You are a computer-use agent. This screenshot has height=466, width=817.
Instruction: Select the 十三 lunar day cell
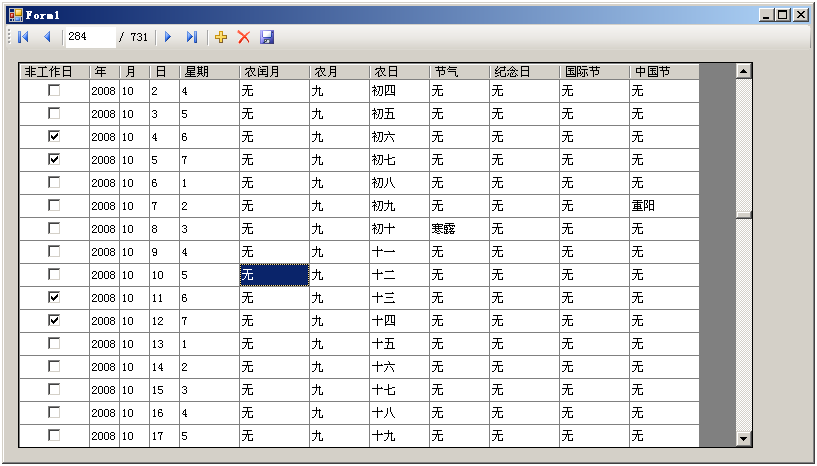tap(400, 298)
